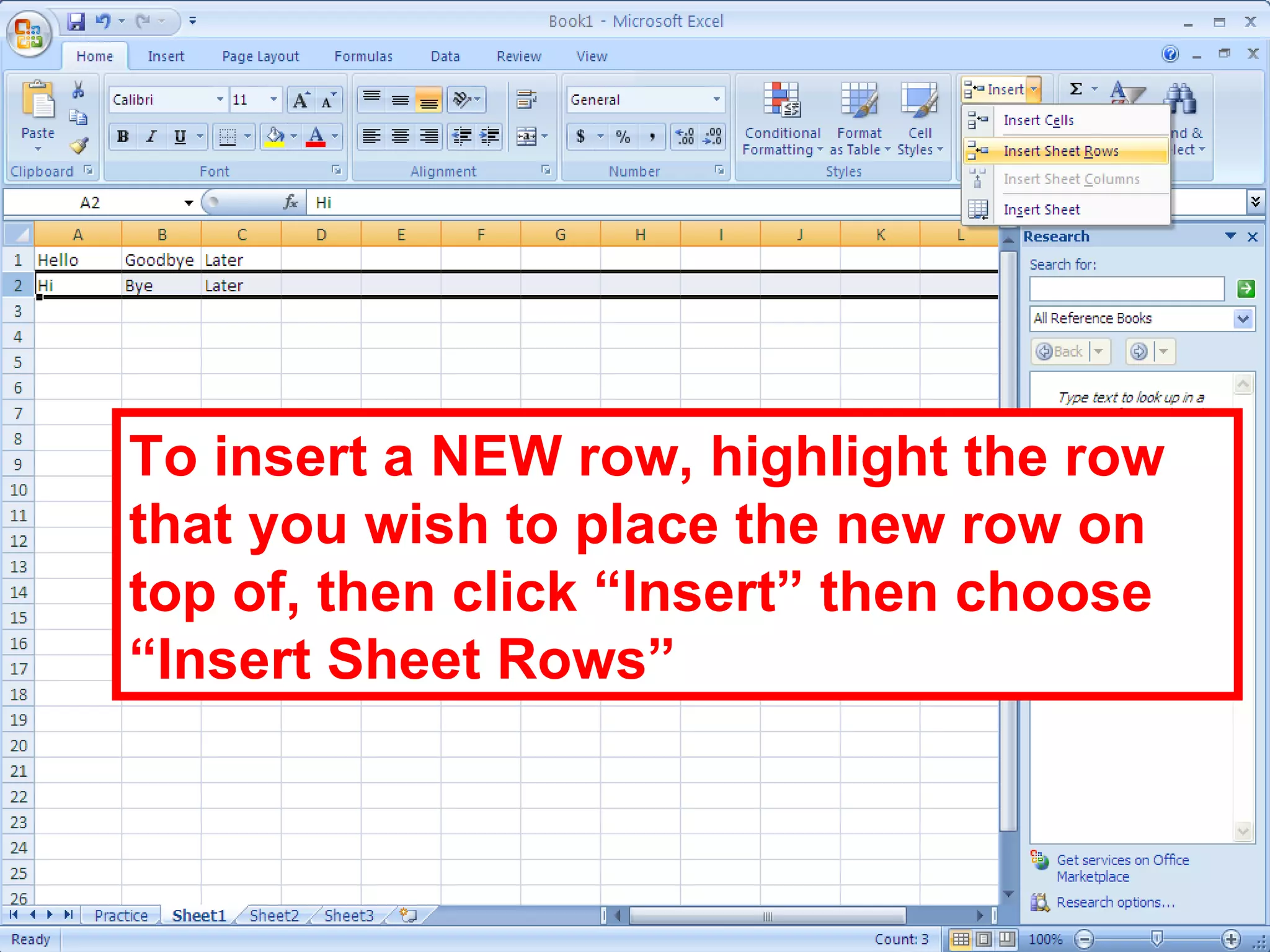This screenshot has height=952, width=1270.
Task: Expand the Name Box dropdown arrow
Action: pos(189,203)
